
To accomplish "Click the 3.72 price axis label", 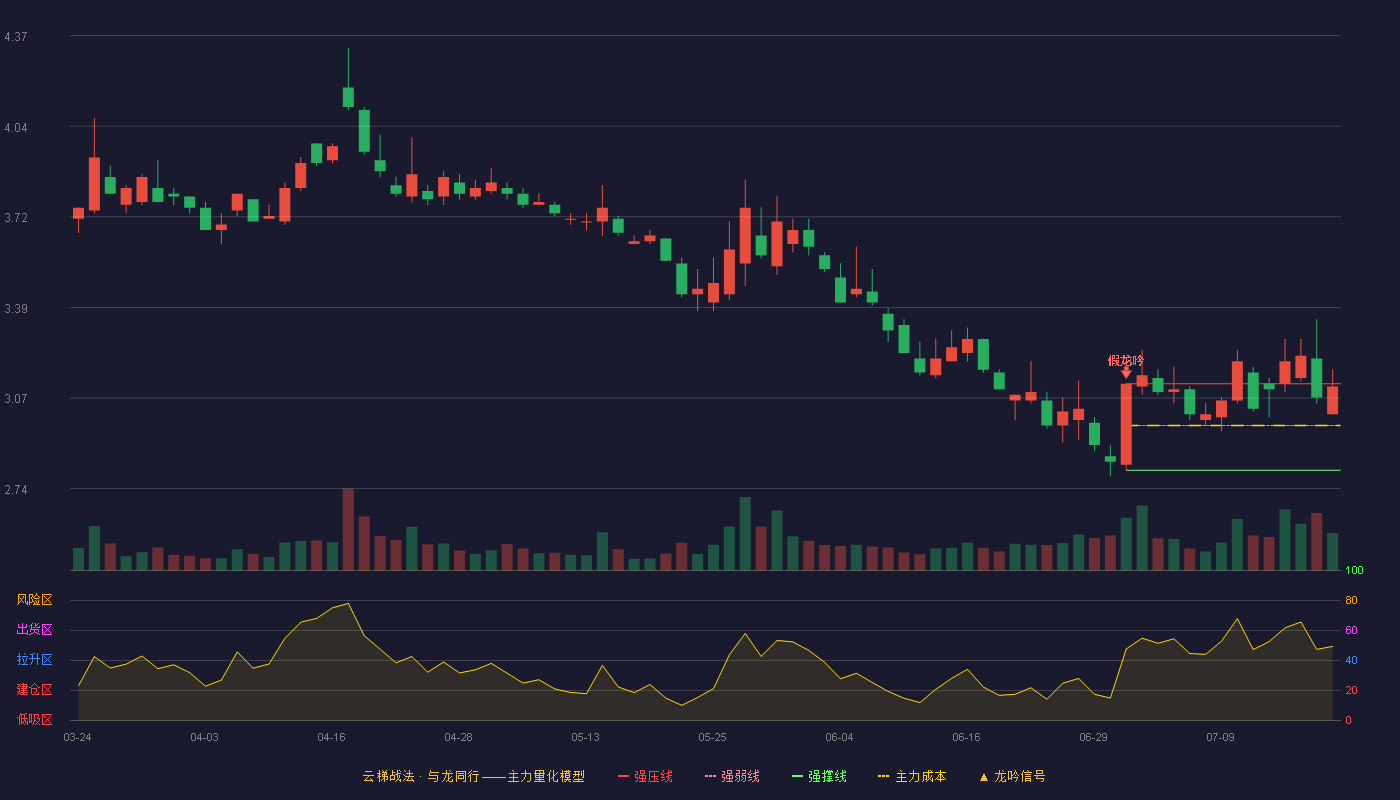I will 16,218.
